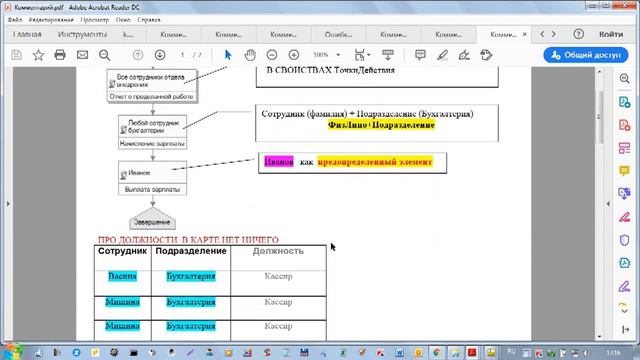640x360 pixels.
Task: Show previous document tabs arrow
Action: point(542,34)
